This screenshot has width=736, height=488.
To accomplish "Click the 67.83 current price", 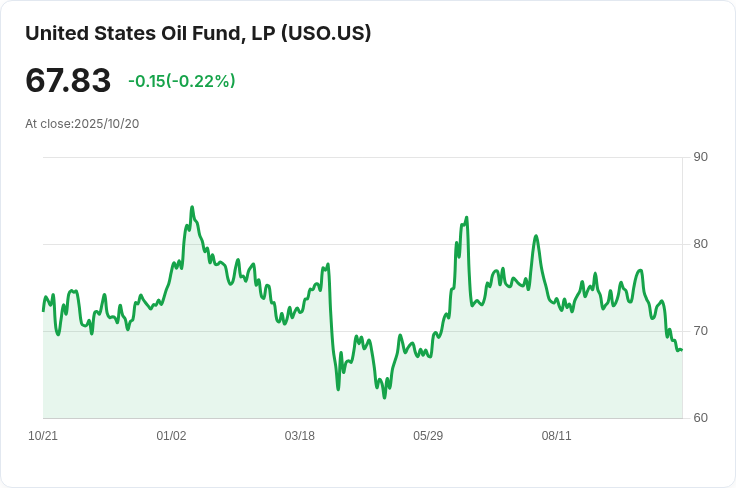I will tap(68, 80).
